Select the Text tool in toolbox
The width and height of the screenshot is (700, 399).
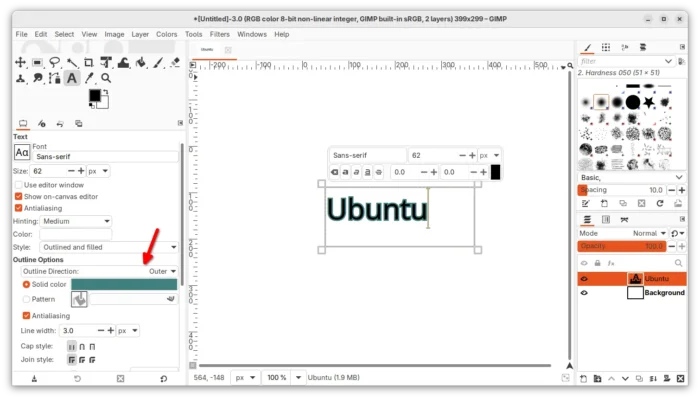[x=71, y=79]
